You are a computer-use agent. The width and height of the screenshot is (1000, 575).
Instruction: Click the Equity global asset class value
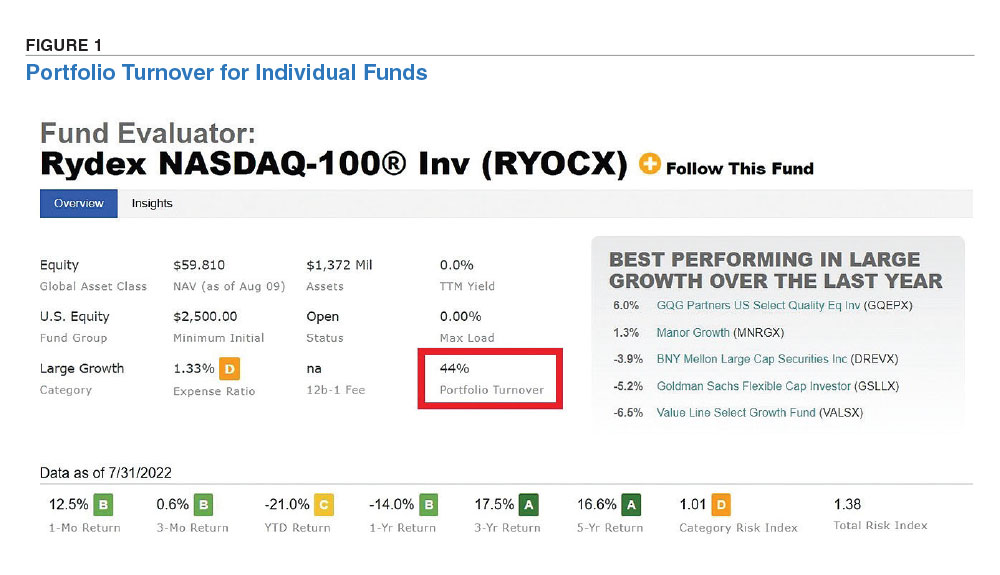pyautogui.click(x=59, y=265)
